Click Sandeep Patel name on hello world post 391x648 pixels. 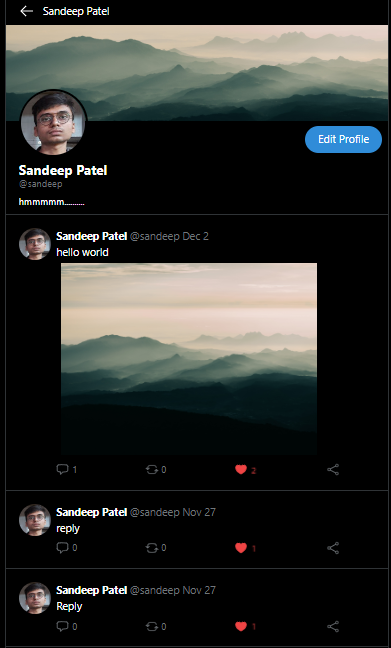(x=91, y=236)
